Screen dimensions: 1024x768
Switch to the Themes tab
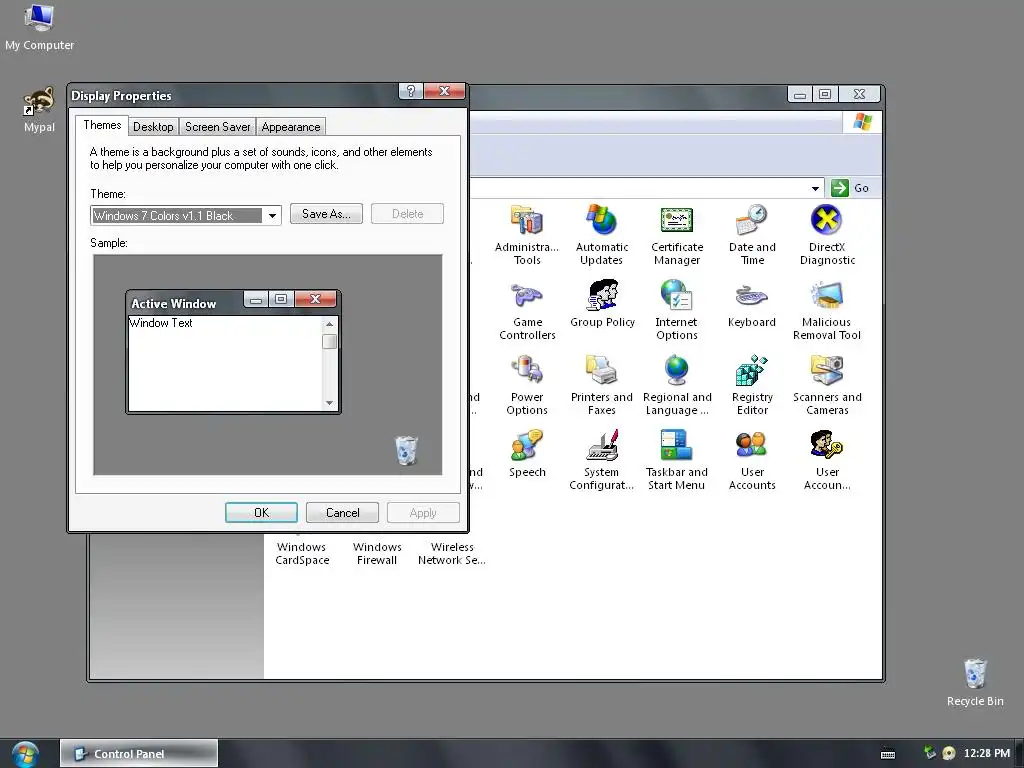[x=102, y=125]
